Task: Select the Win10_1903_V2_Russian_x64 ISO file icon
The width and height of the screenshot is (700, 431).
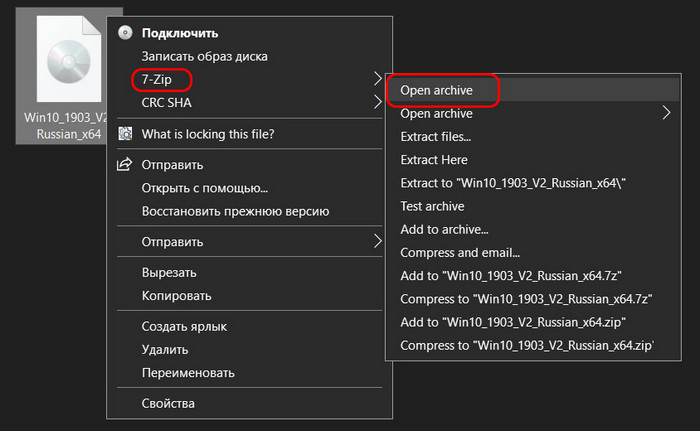Action: [x=68, y=59]
